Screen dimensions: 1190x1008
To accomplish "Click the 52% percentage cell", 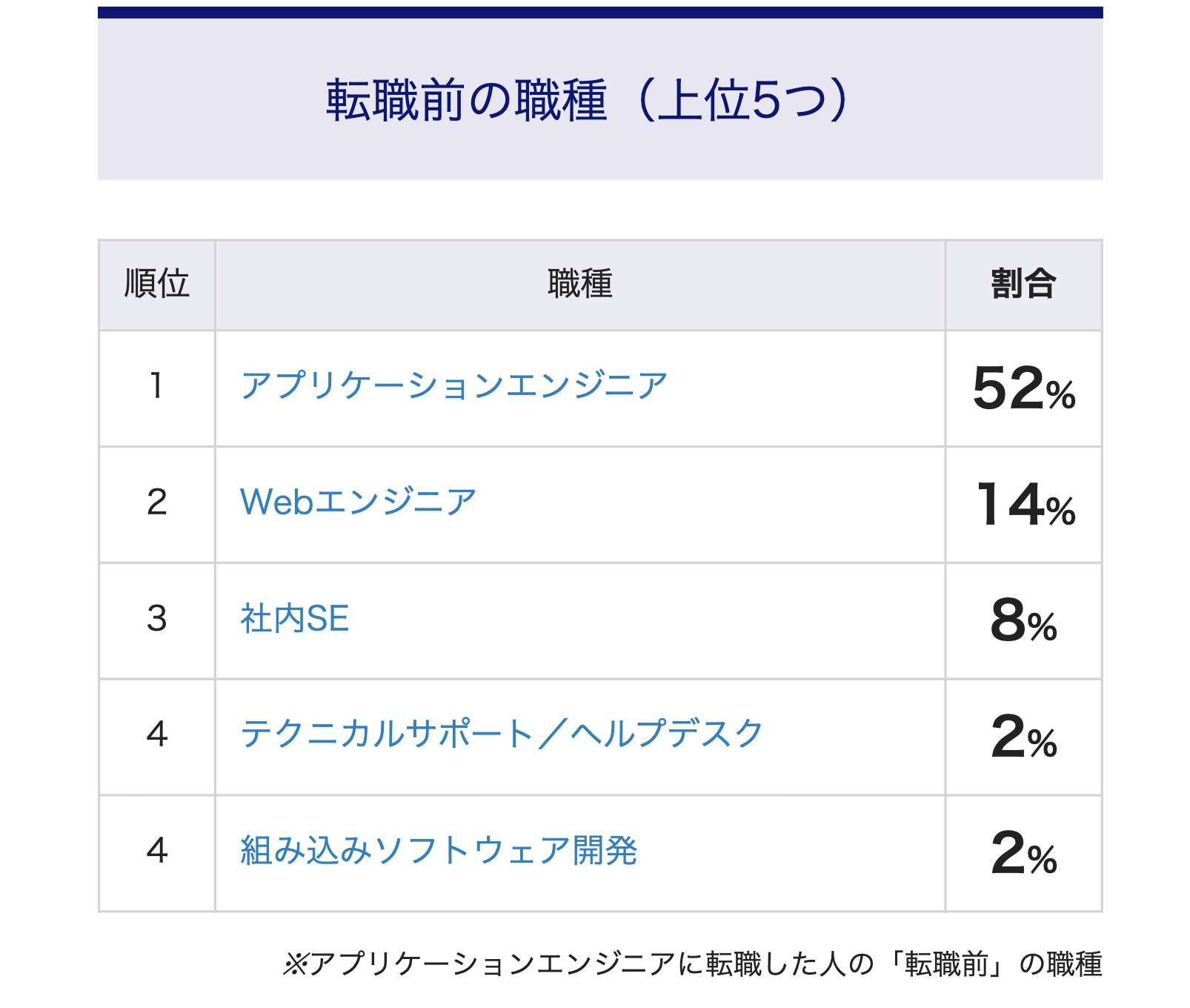I will (1023, 388).
